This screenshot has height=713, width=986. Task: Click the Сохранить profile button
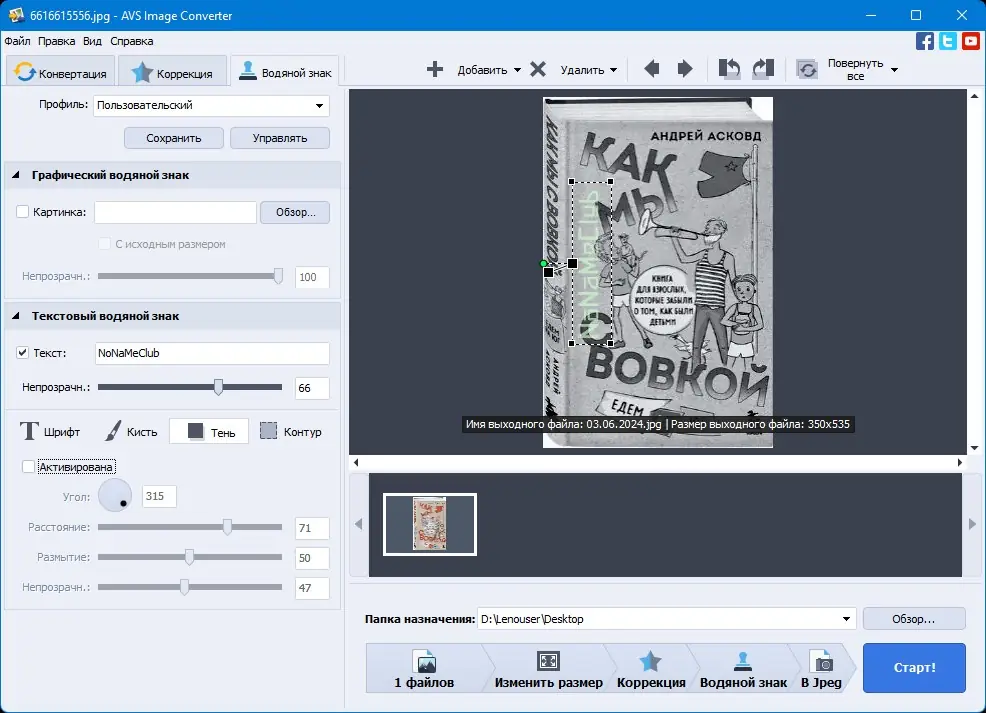pyautogui.click(x=173, y=138)
